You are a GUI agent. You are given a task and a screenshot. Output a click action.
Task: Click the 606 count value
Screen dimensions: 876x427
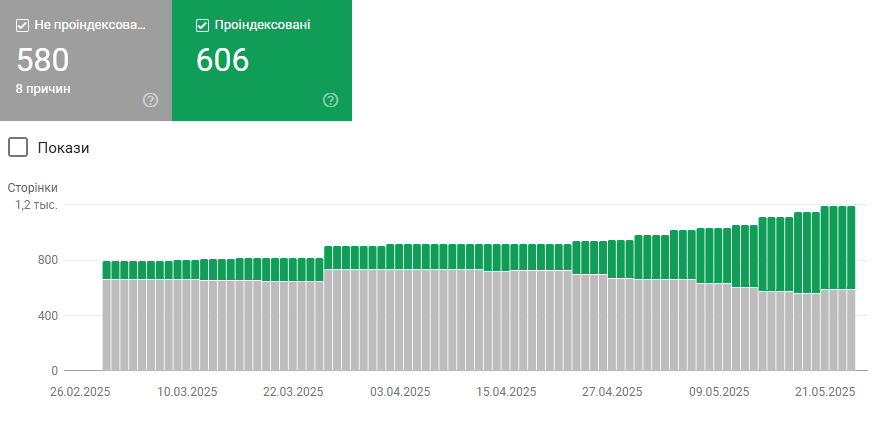(x=222, y=60)
